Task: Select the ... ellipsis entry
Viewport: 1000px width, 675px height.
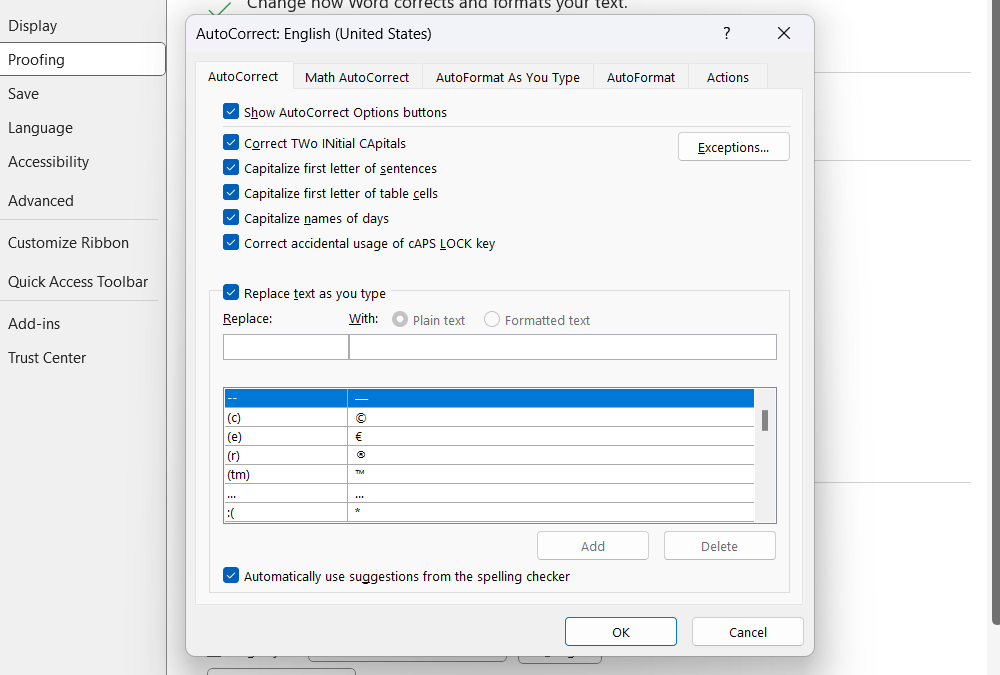Action: click(x=489, y=494)
